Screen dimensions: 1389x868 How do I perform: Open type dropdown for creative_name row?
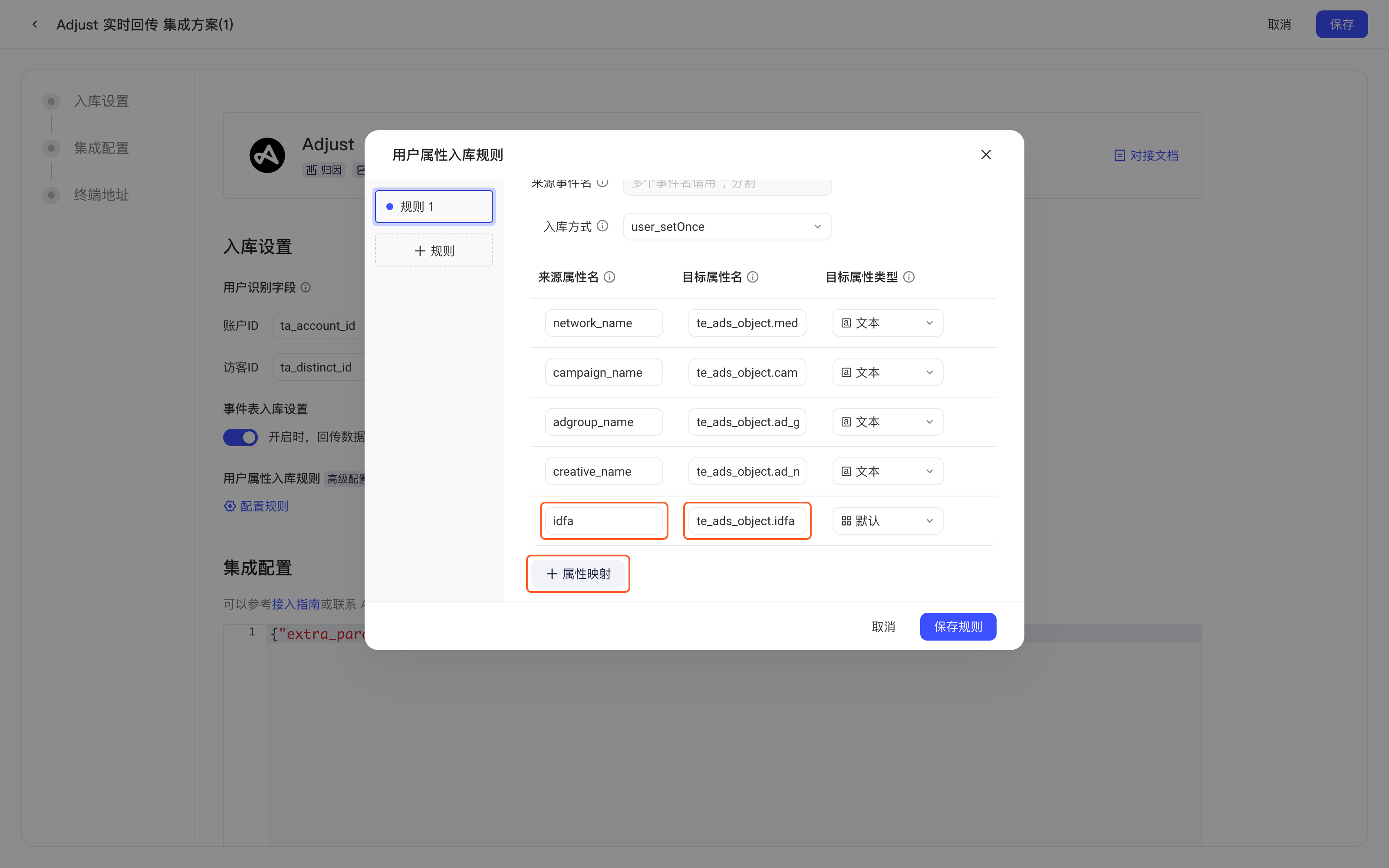pos(887,471)
